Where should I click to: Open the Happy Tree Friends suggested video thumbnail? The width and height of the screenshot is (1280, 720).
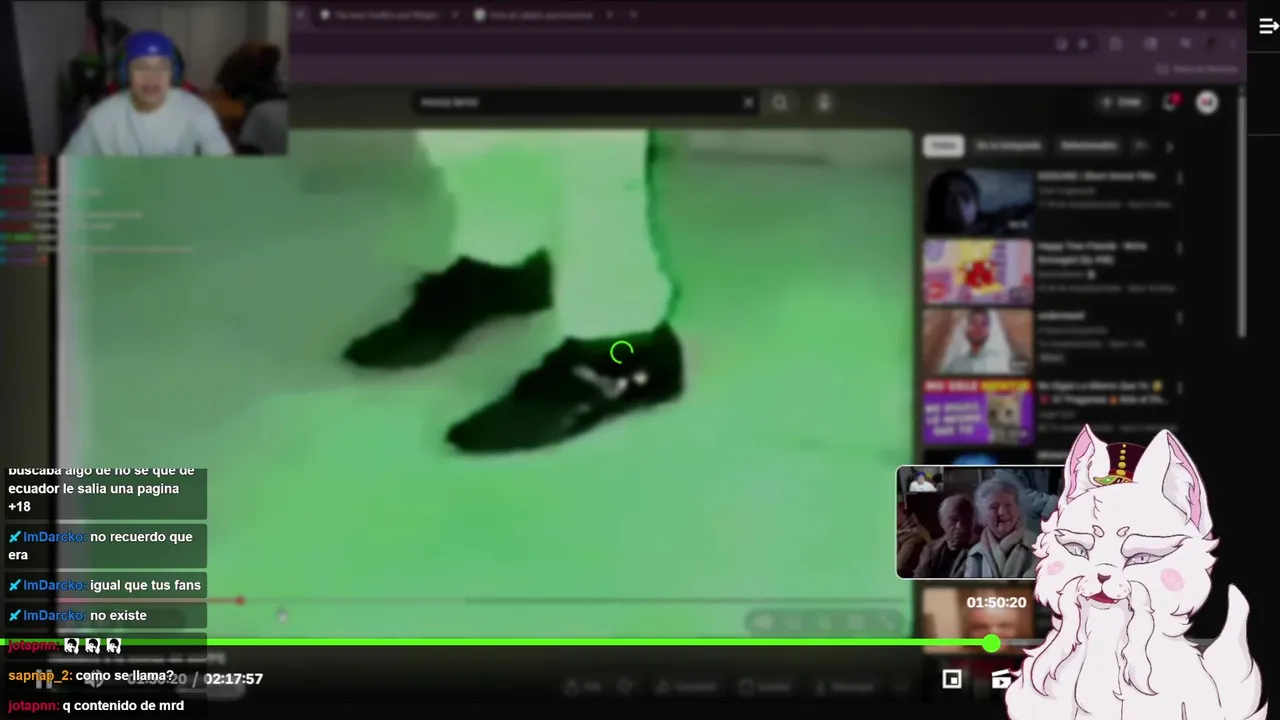point(978,271)
